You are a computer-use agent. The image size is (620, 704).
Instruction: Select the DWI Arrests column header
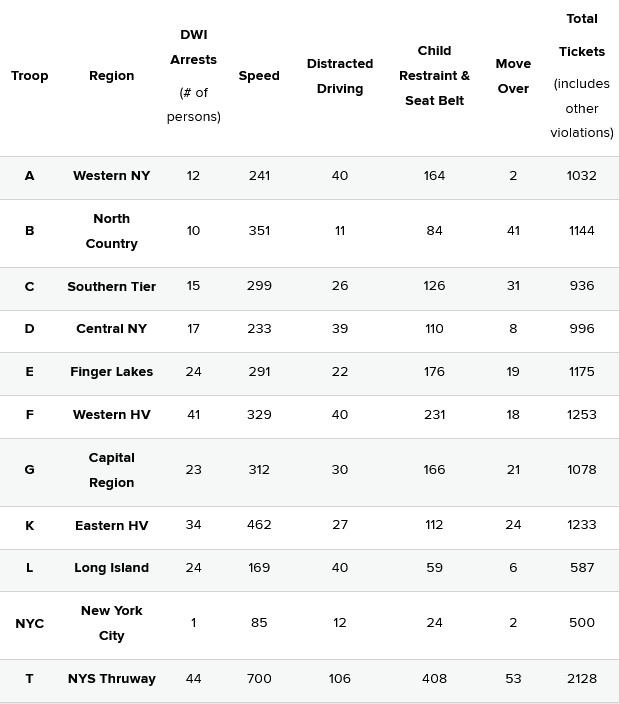point(193,75)
